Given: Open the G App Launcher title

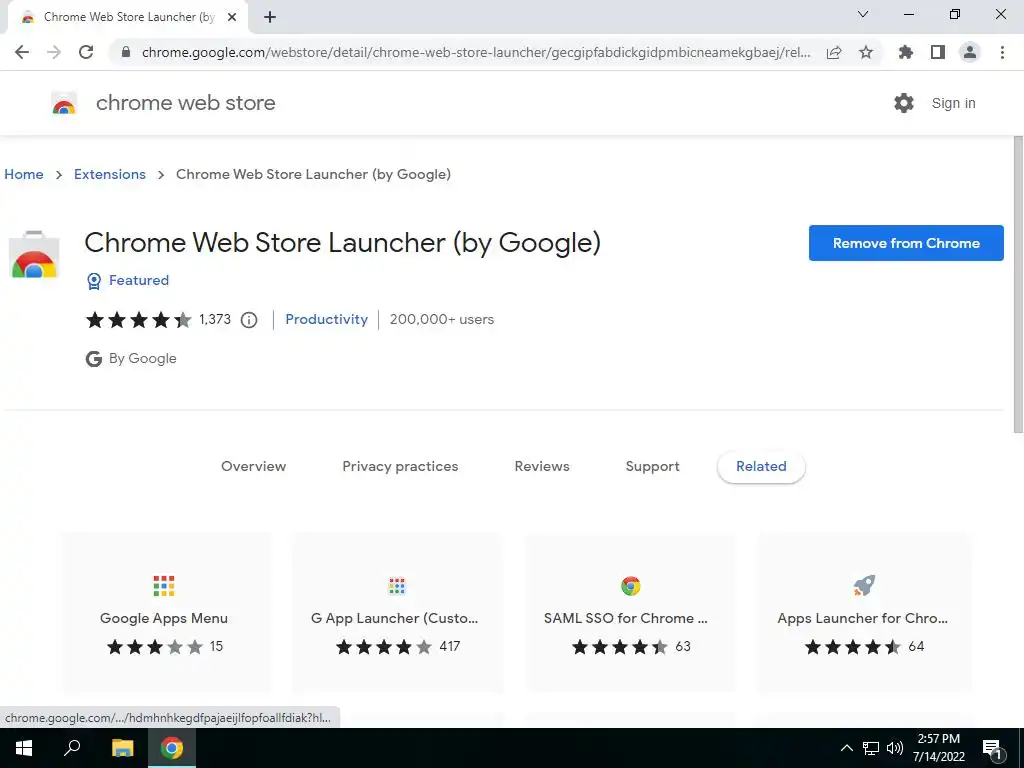Looking at the screenshot, I should (394, 618).
